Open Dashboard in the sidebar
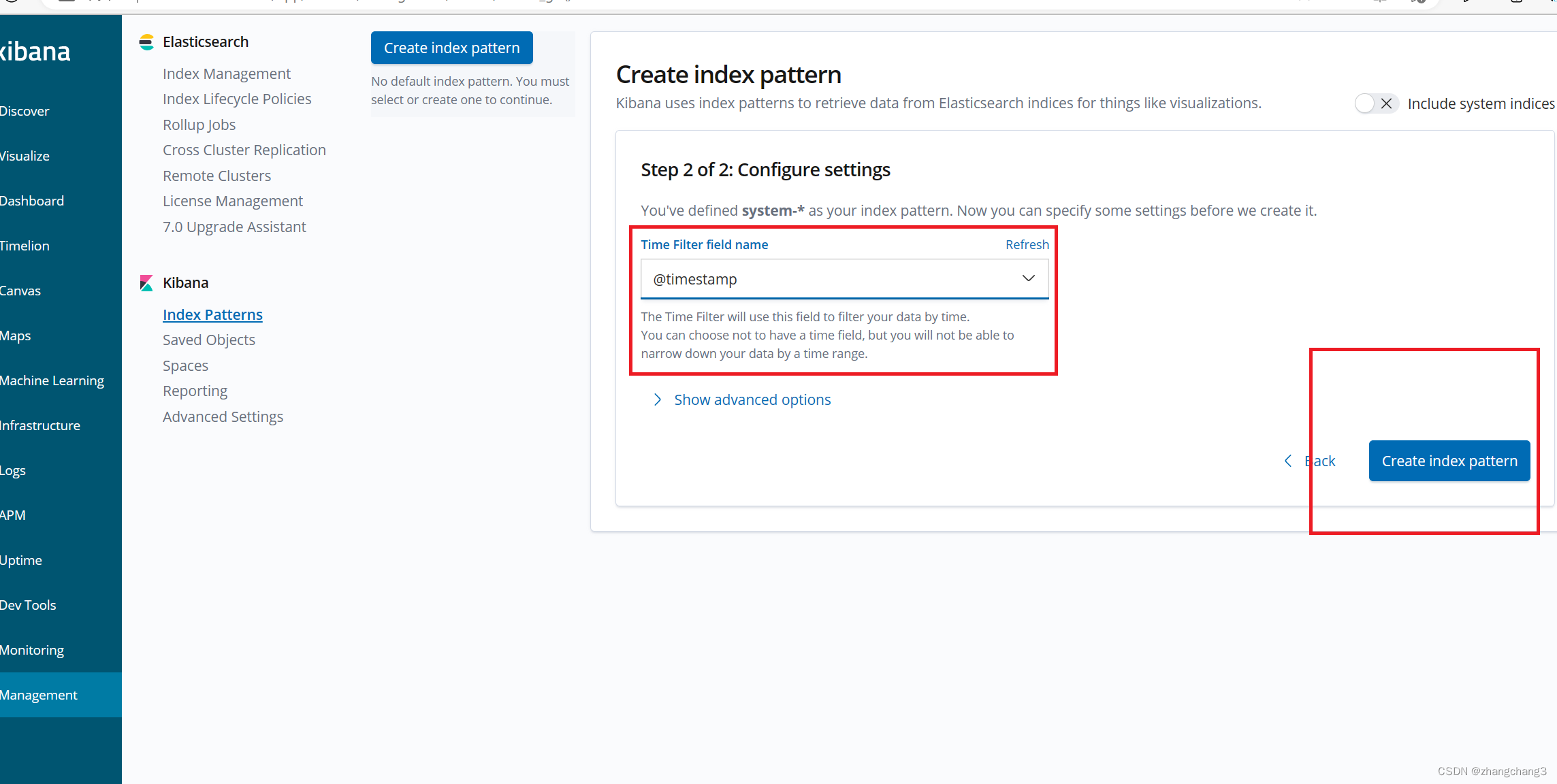This screenshot has height=784, width=1557. pos(32,201)
